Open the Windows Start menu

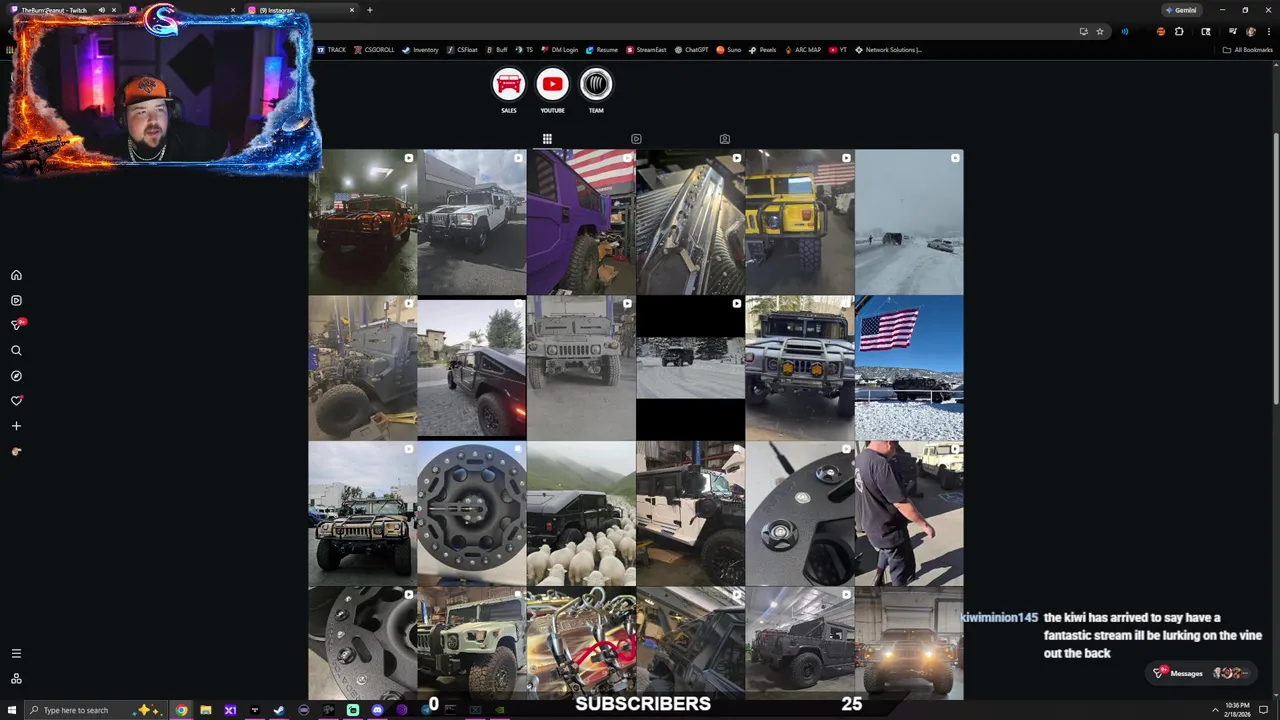11,710
